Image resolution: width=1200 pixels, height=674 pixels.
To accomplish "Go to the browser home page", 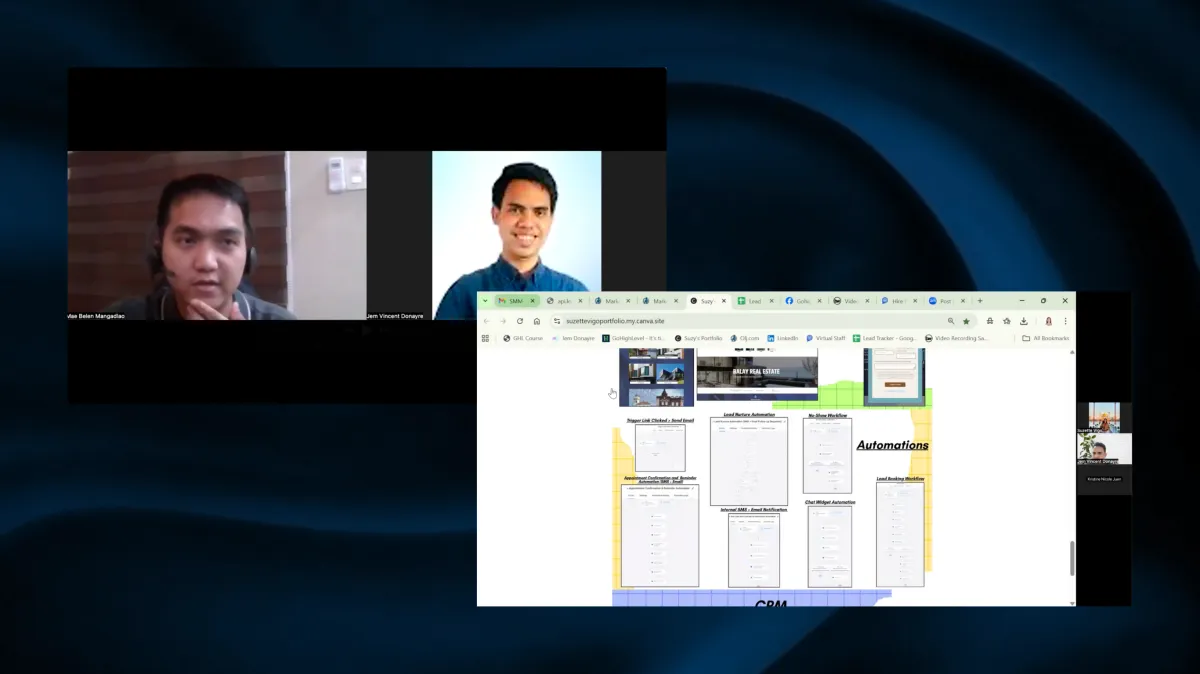I will click(x=537, y=321).
